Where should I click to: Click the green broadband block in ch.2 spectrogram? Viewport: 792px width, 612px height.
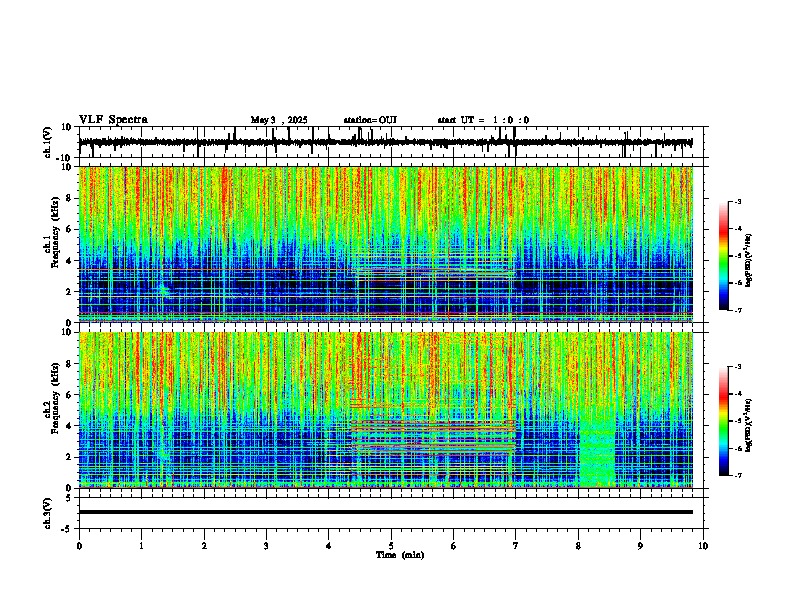[x=598, y=449]
